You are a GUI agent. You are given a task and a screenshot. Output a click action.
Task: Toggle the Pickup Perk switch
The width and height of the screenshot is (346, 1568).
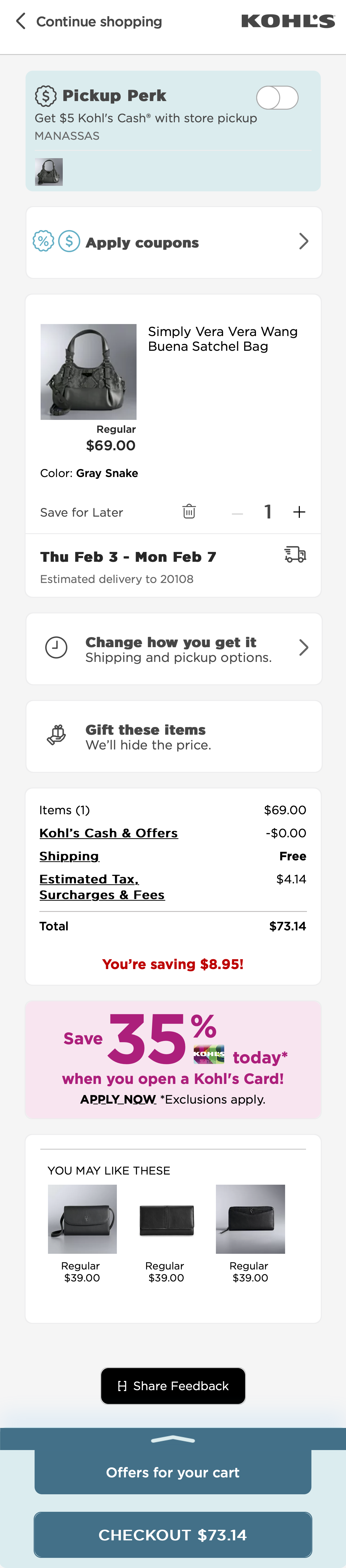pyautogui.click(x=277, y=97)
